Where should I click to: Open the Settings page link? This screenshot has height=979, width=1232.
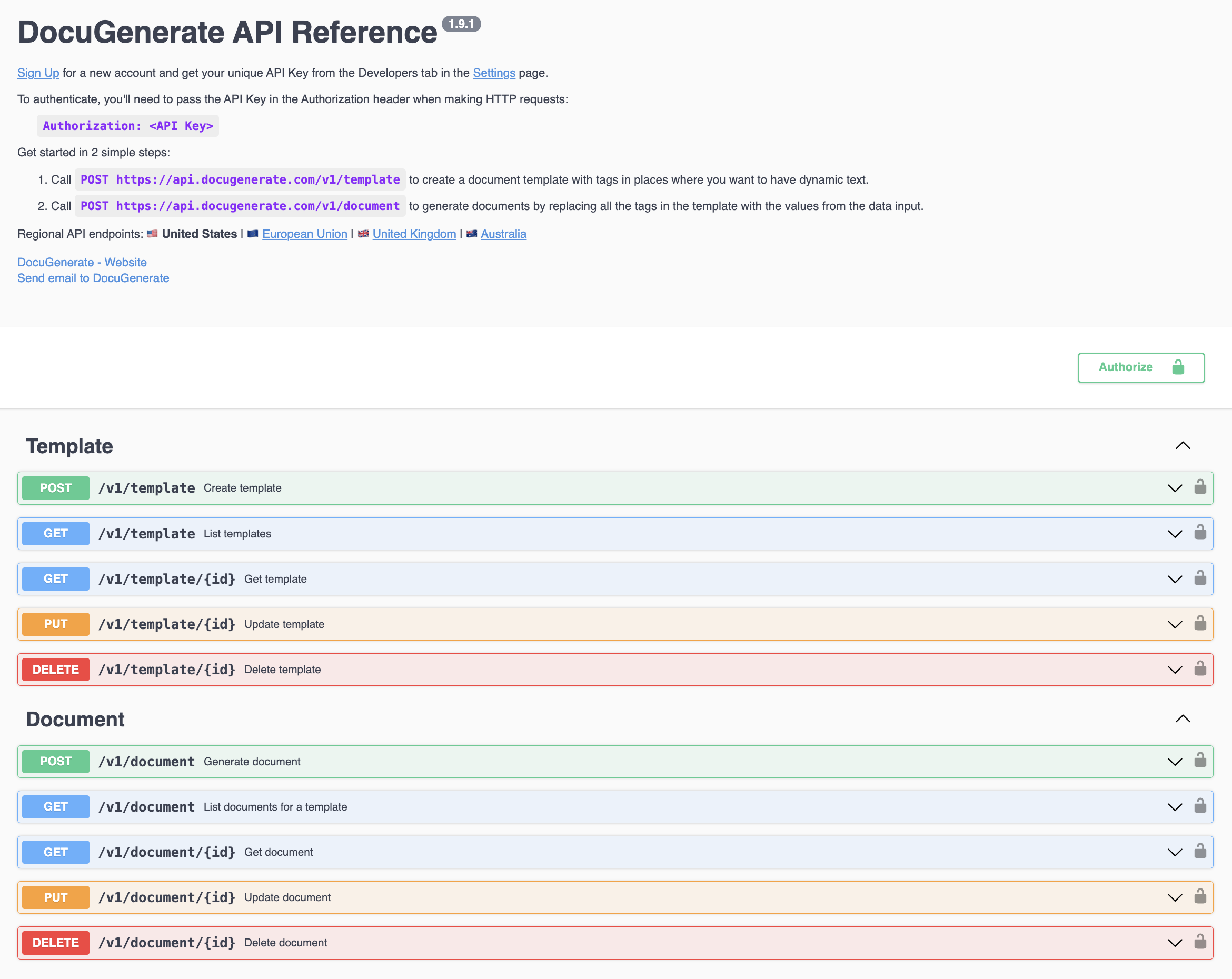[494, 73]
